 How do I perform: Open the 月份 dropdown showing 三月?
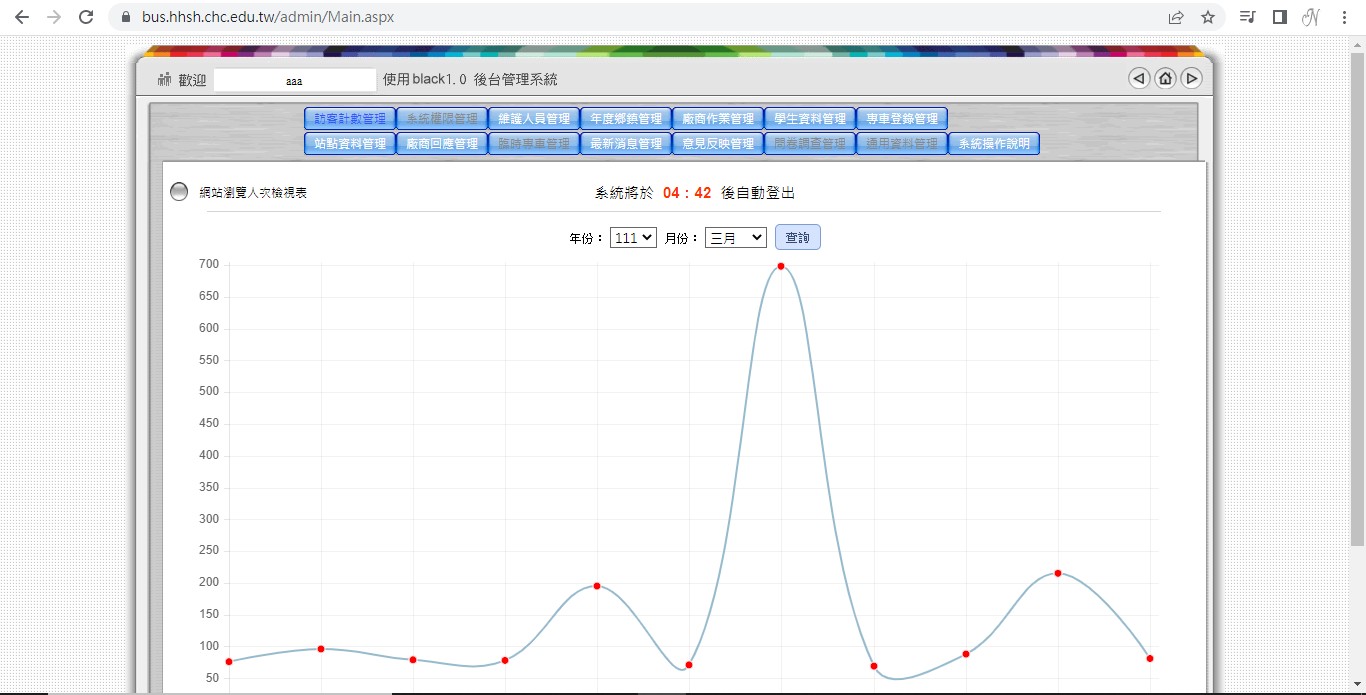pos(736,238)
